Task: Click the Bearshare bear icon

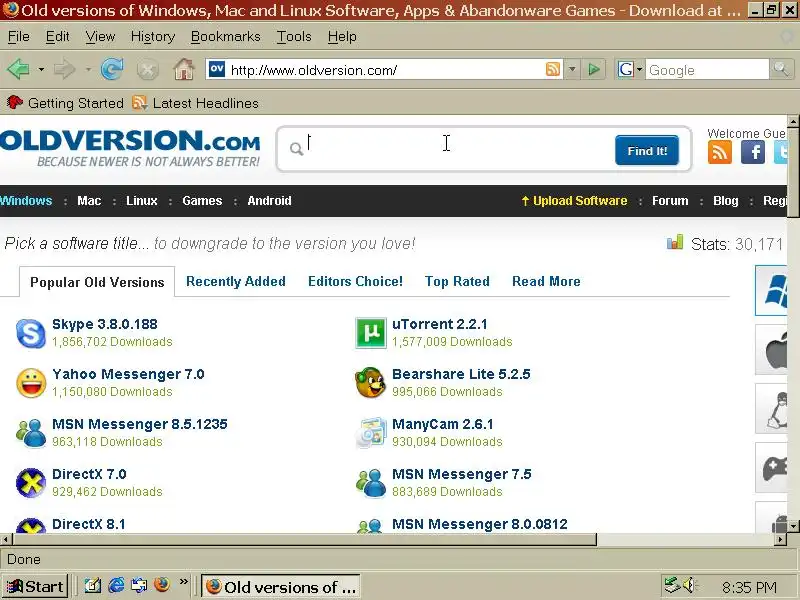Action: click(x=370, y=383)
